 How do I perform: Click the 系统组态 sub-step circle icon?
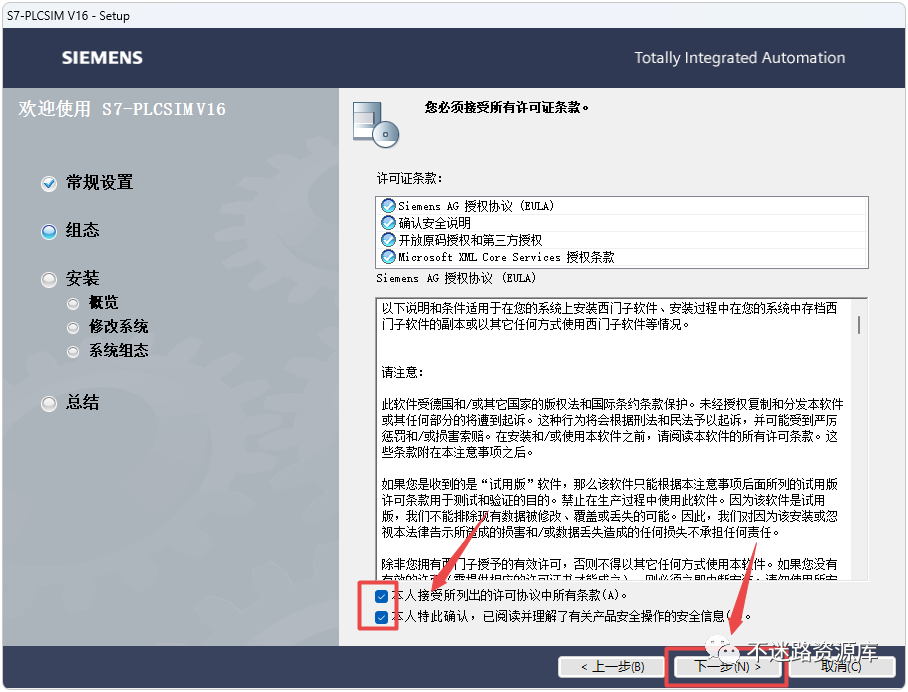pyautogui.click(x=73, y=352)
